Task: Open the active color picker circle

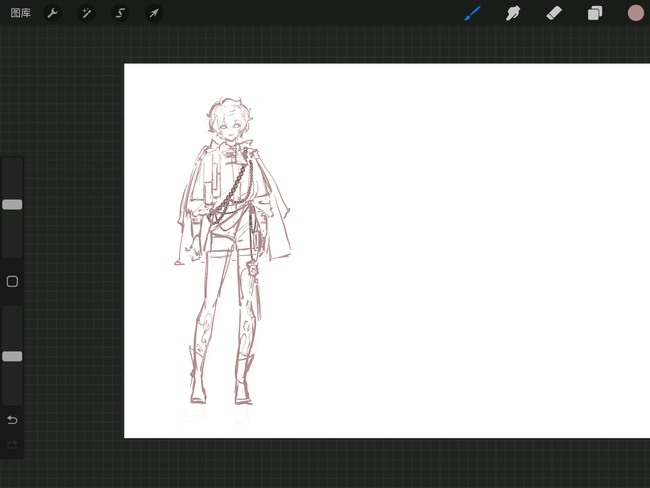Action: 635,13
